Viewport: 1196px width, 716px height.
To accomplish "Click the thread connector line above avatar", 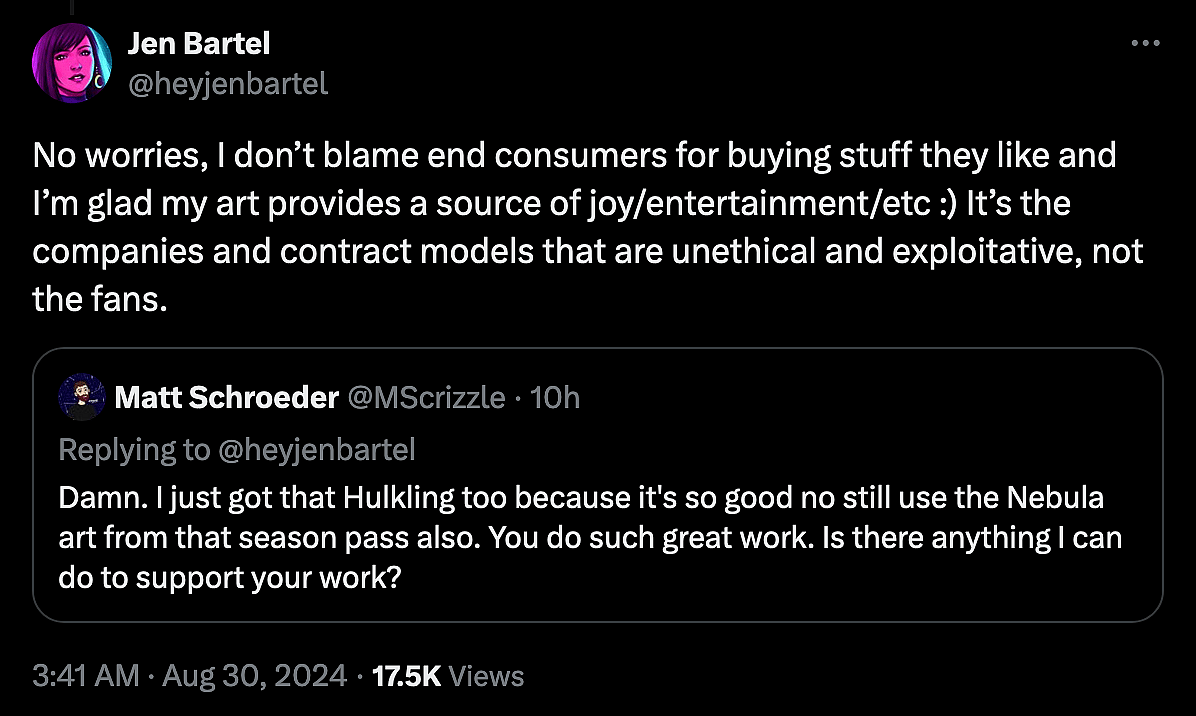I will click(71, 8).
